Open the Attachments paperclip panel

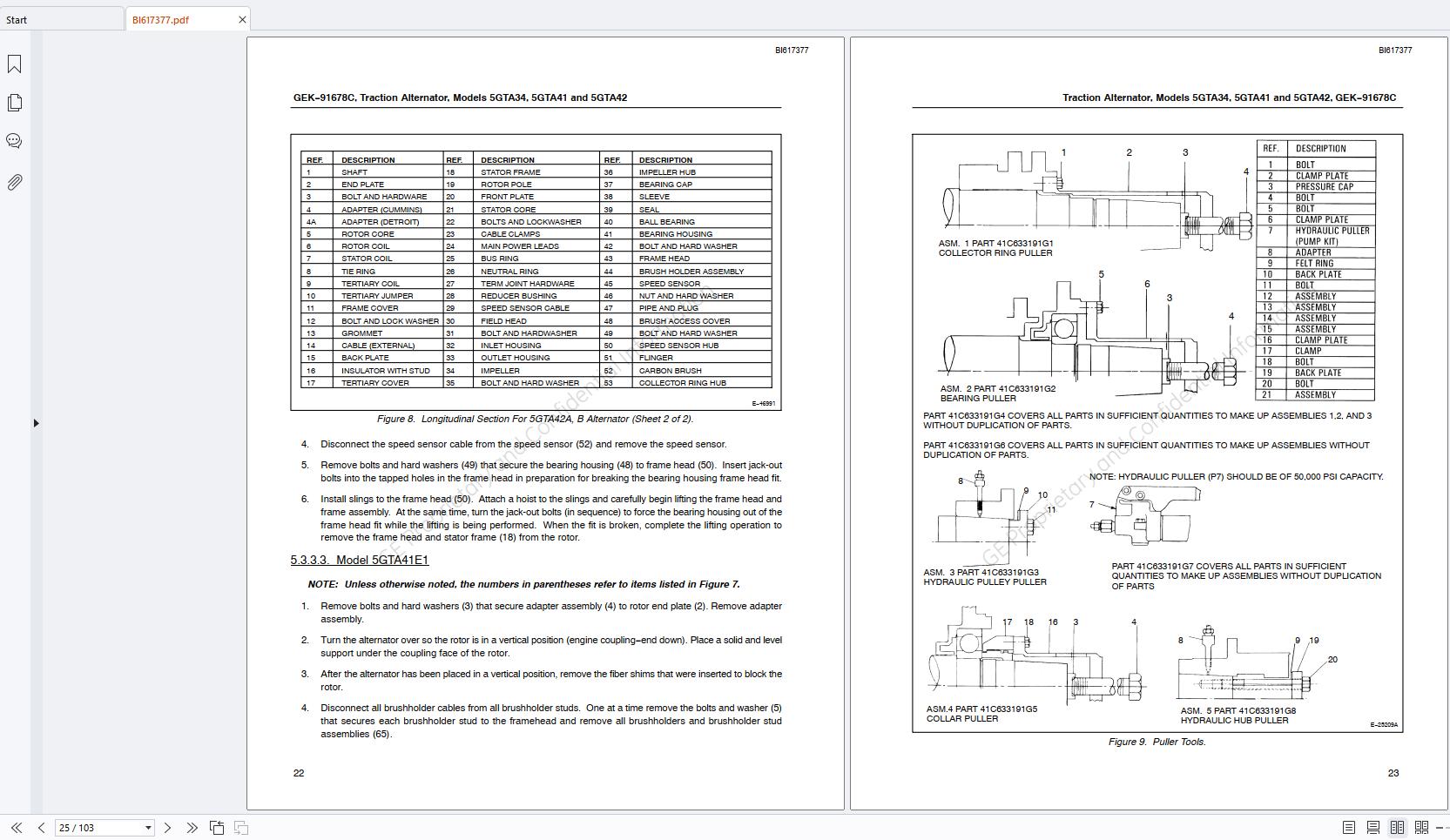click(15, 182)
